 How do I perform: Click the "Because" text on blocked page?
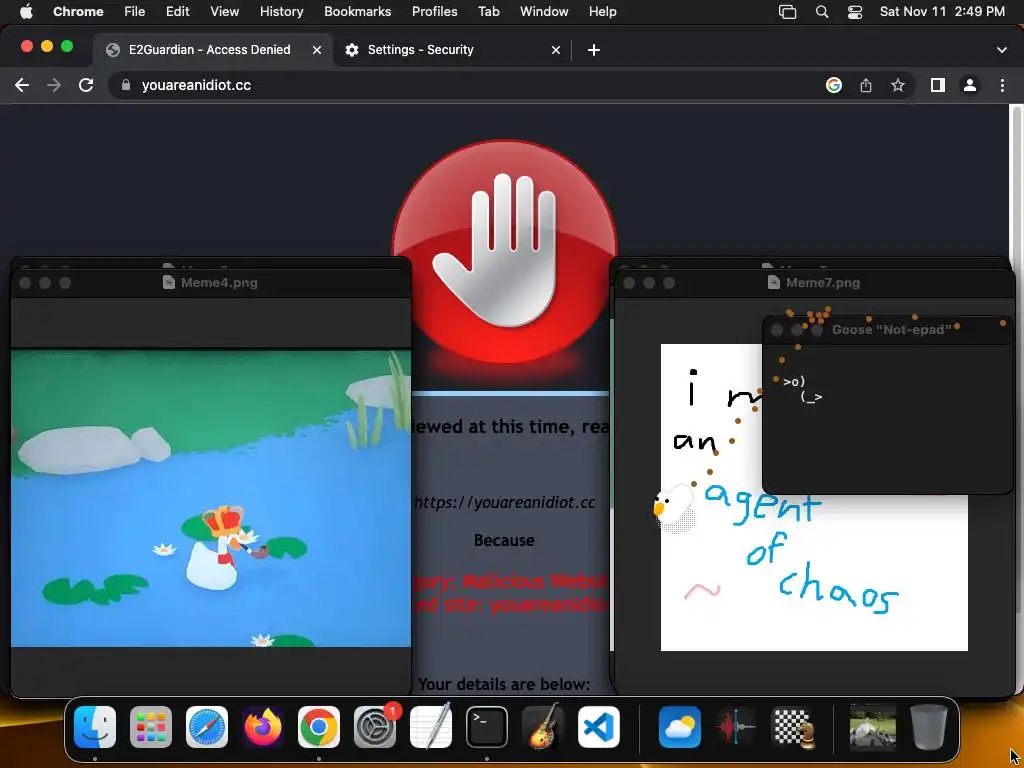[x=504, y=540]
